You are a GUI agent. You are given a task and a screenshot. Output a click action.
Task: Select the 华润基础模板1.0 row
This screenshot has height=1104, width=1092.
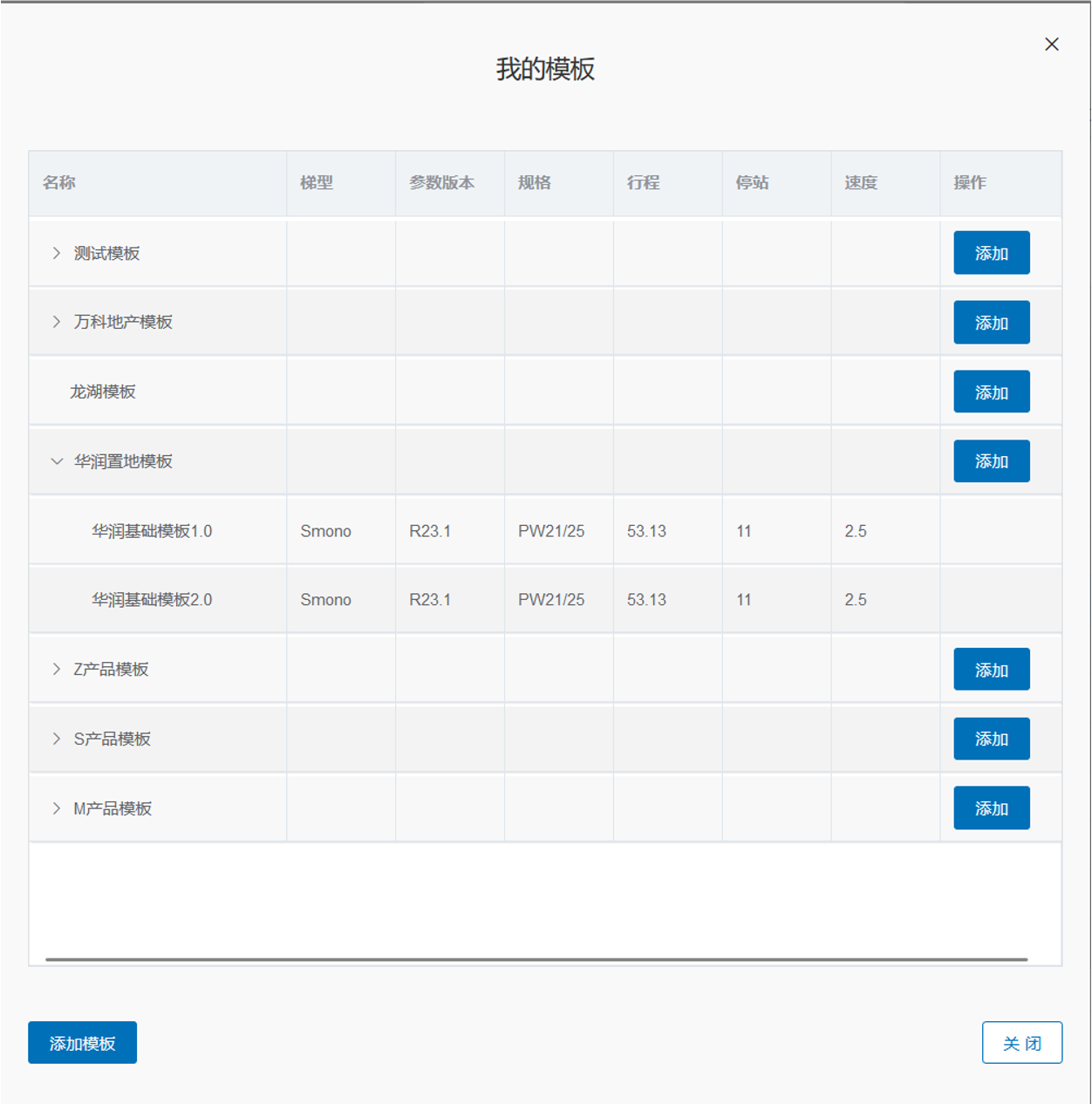pos(152,531)
